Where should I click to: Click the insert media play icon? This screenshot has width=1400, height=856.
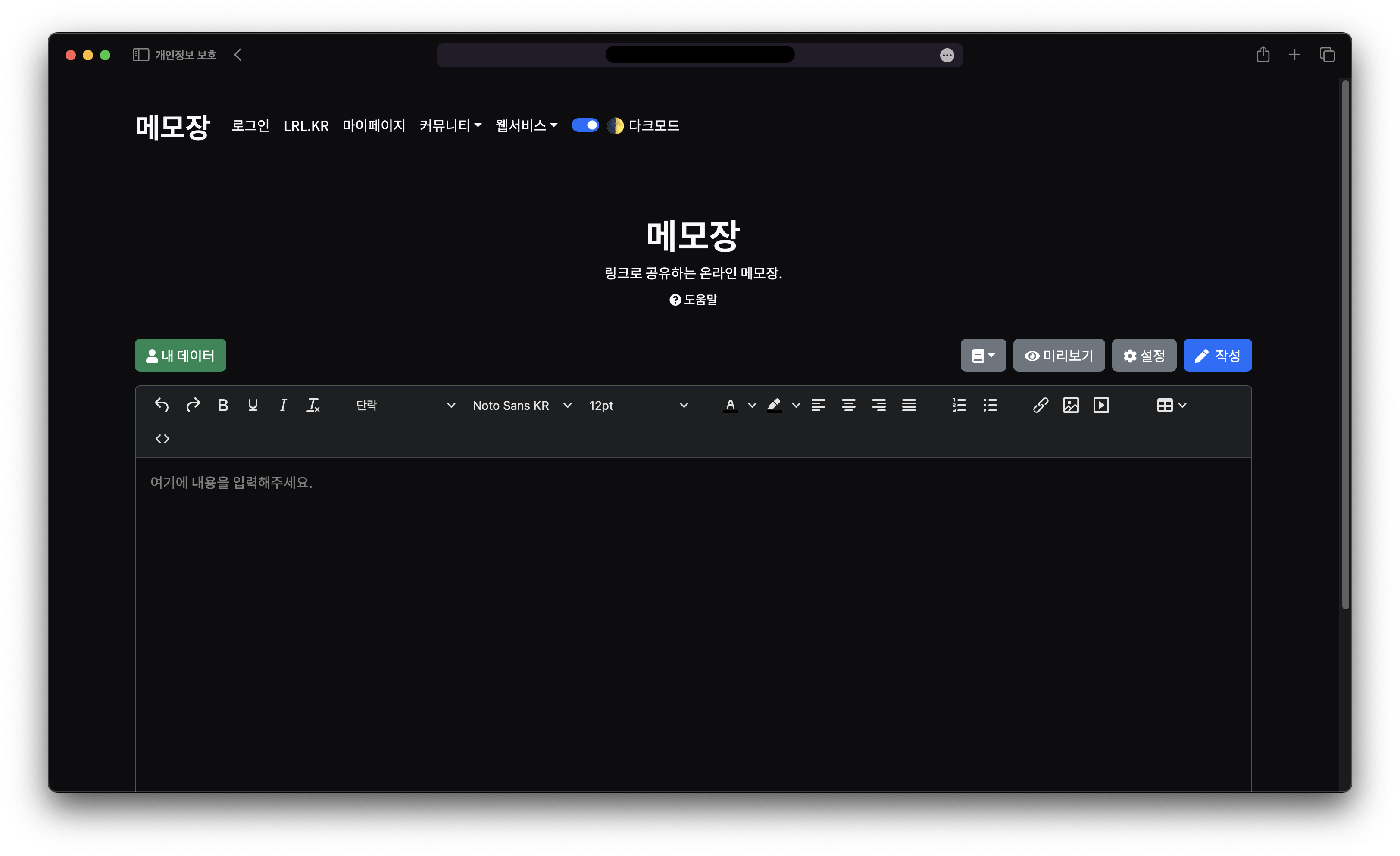tap(1101, 405)
